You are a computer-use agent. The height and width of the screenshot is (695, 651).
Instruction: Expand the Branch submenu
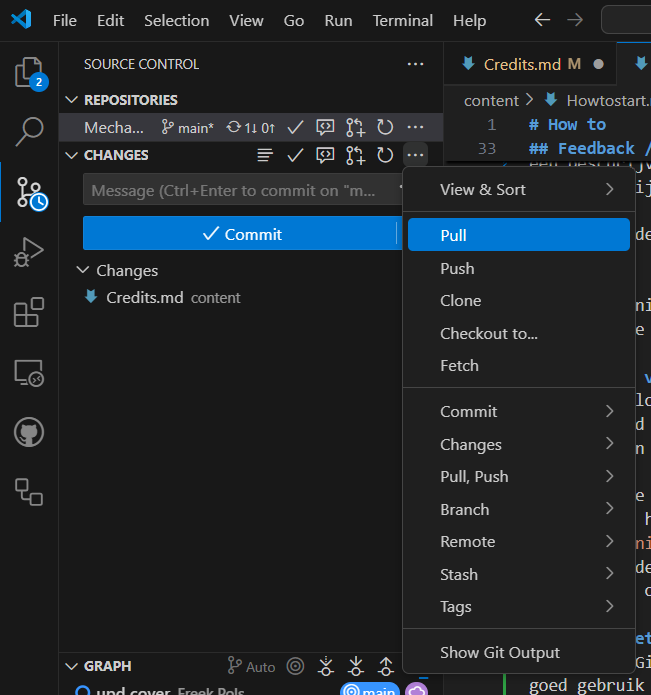519,509
